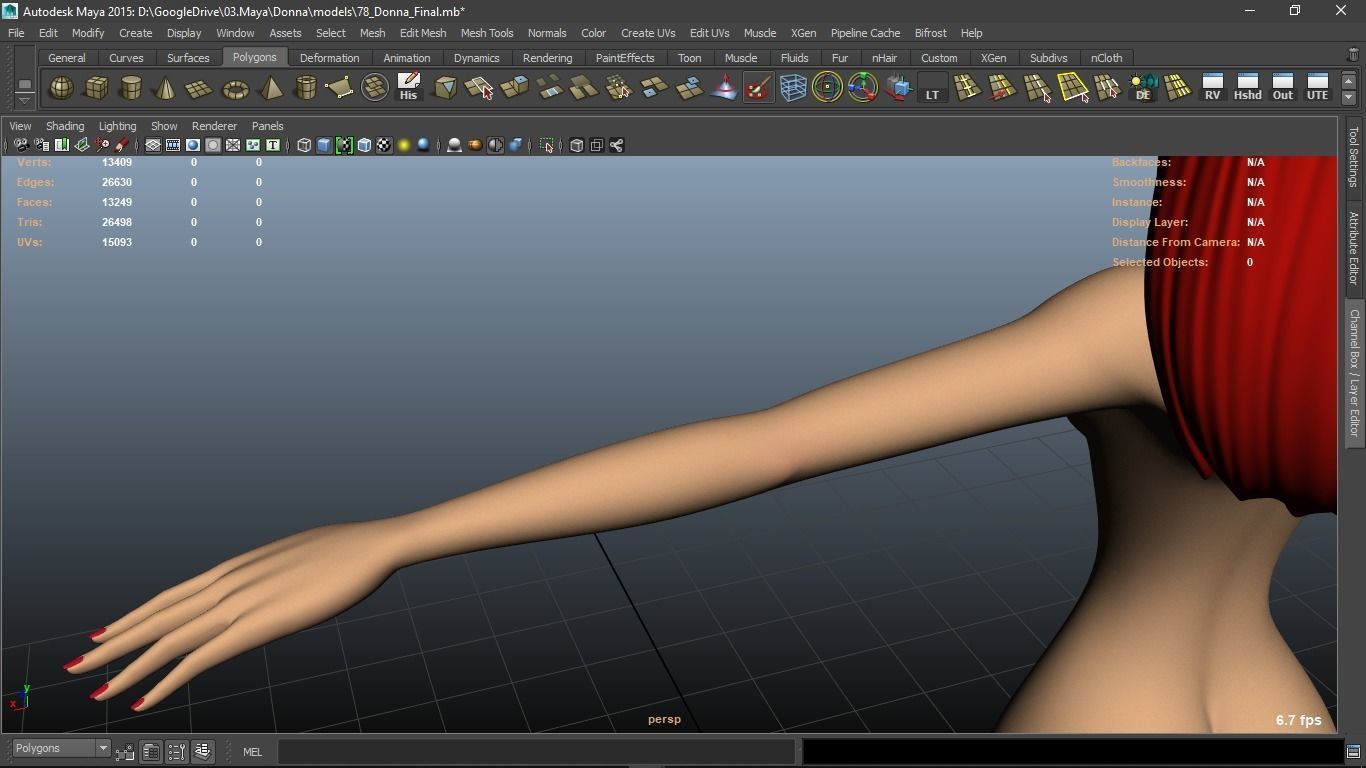Open the Out outliner shelf icon
This screenshot has width=1366, height=768.
(1282, 88)
